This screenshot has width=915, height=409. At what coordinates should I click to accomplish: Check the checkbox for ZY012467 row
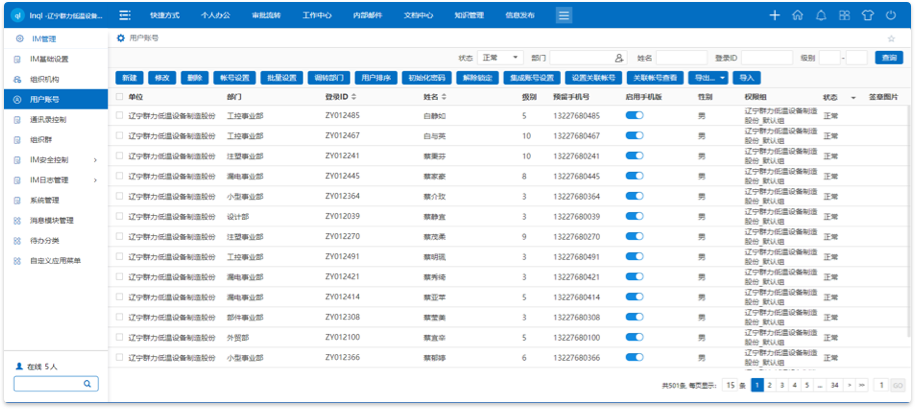[x=120, y=136]
